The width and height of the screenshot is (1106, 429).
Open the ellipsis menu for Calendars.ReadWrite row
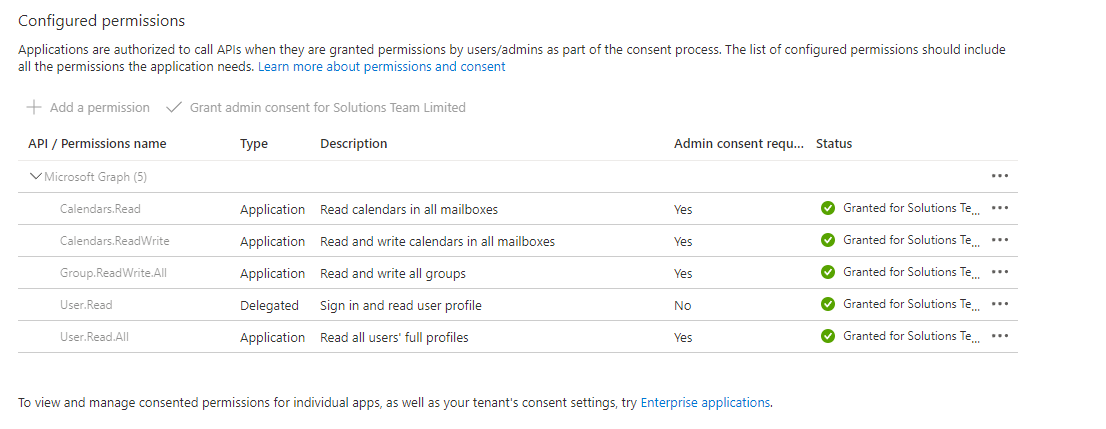[x=999, y=240]
